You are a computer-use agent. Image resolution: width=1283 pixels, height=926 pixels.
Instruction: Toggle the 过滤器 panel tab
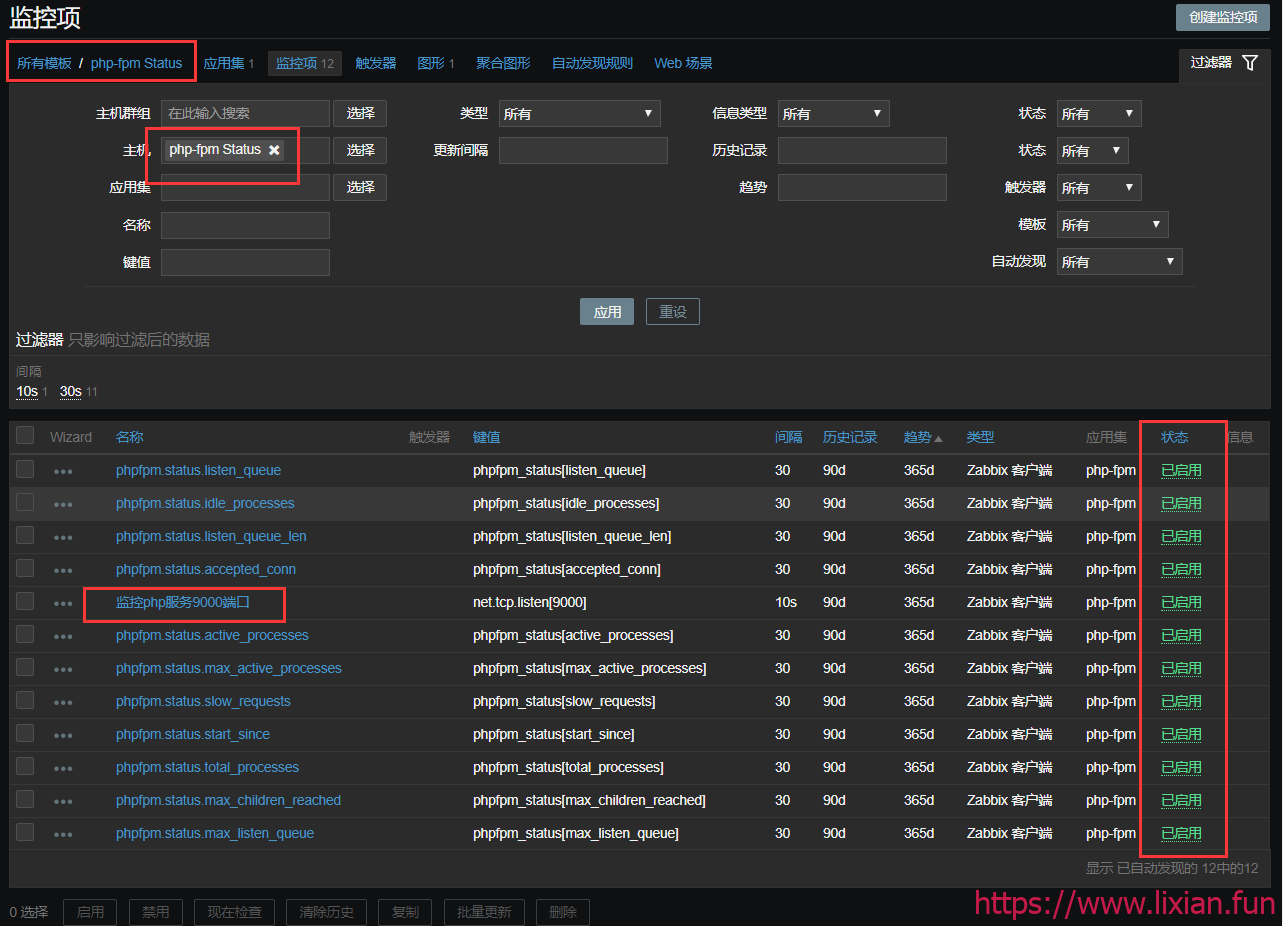1225,63
